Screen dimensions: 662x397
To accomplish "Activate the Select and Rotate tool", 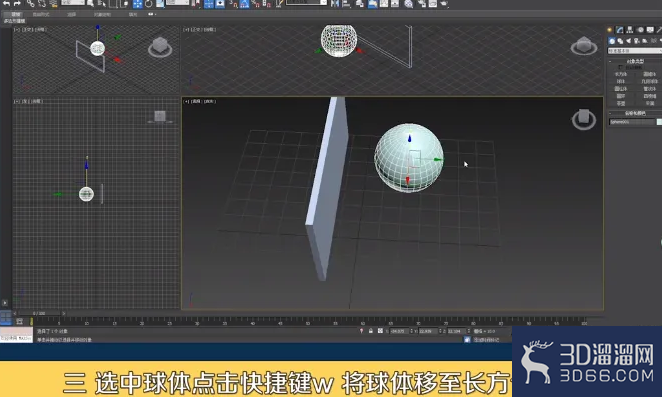I will click(x=149, y=4).
